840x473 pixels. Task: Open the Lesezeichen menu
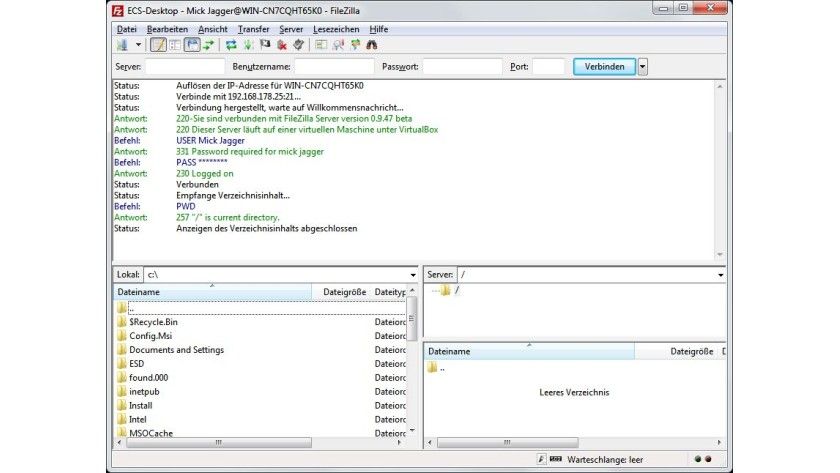pyautogui.click(x=336, y=29)
